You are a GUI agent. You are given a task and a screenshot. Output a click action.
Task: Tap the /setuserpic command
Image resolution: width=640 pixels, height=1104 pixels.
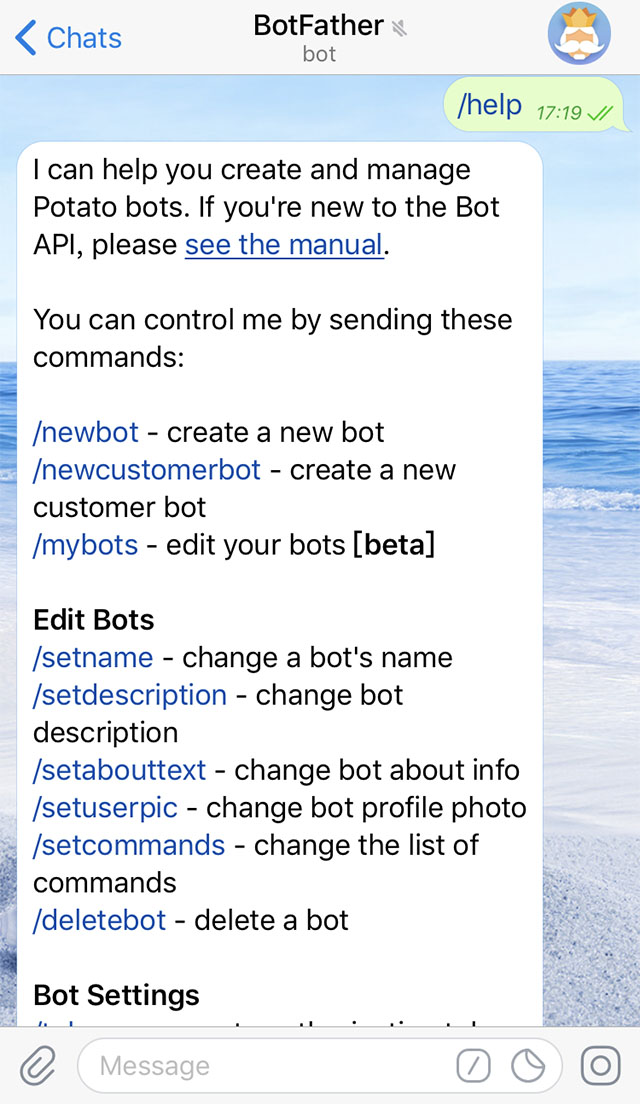(x=105, y=808)
